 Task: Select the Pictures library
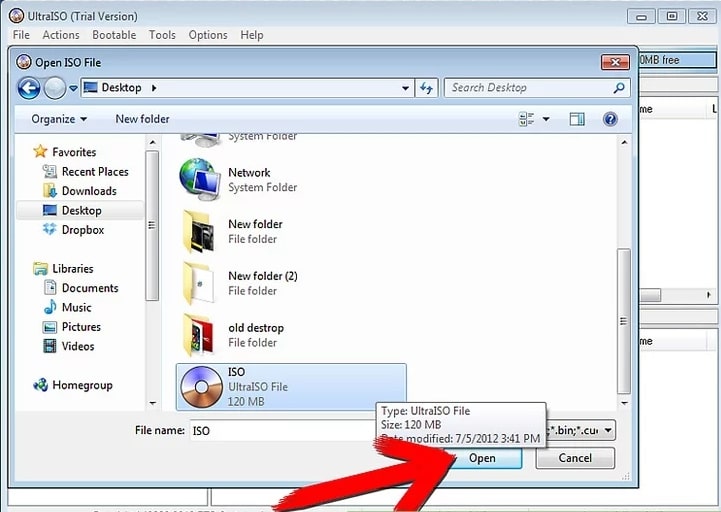pos(81,327)
